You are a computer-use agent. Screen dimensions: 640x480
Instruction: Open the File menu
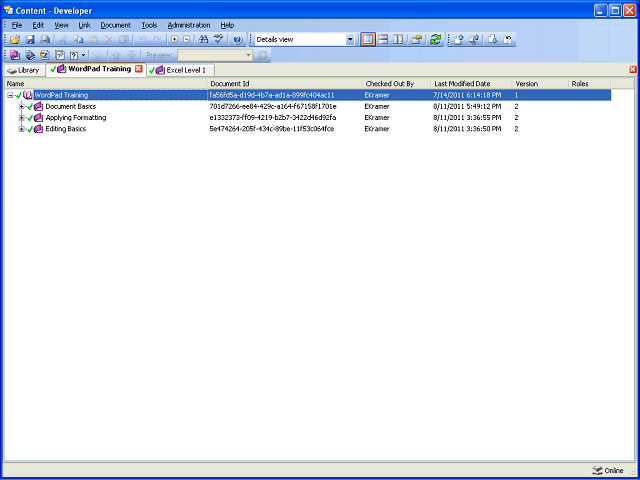coord(17,25)
